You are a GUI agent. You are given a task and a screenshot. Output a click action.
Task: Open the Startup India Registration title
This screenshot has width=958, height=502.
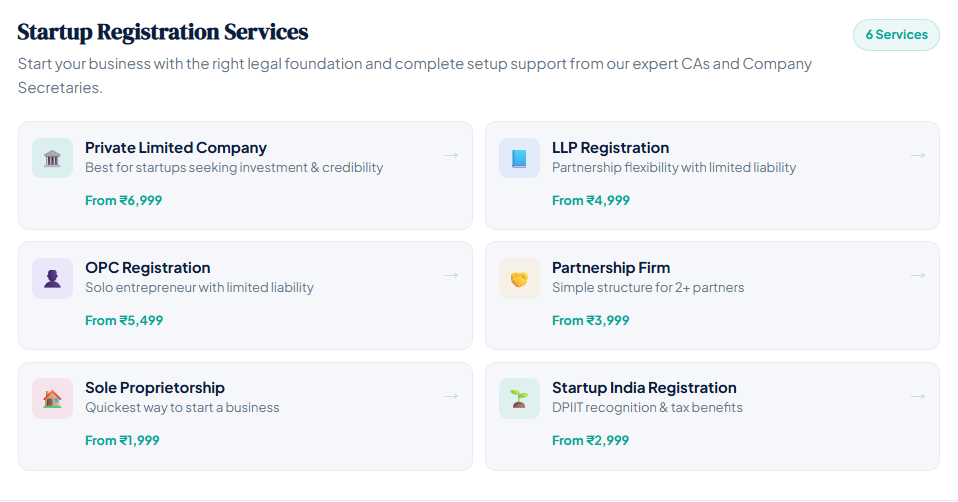pos(644,388)
